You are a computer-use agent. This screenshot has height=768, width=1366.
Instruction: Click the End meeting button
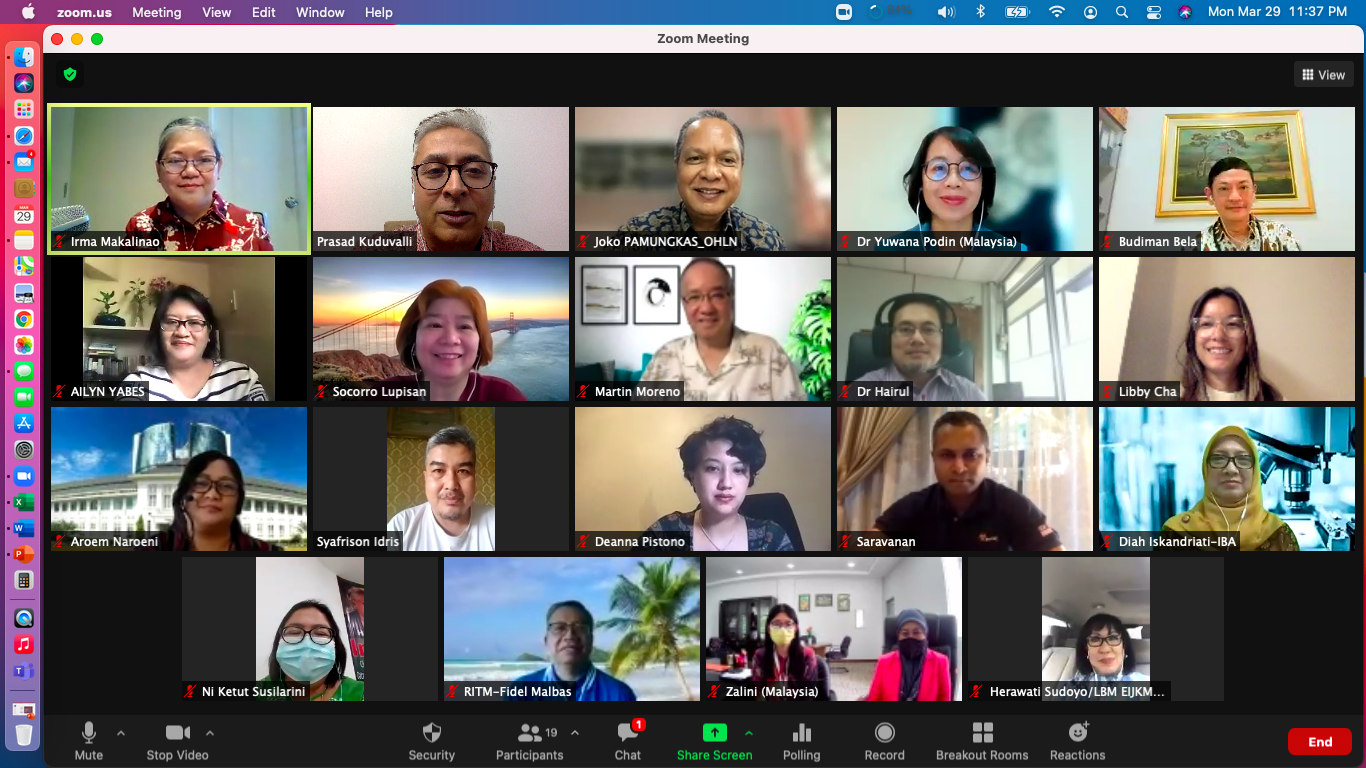tap(1319, 741)
